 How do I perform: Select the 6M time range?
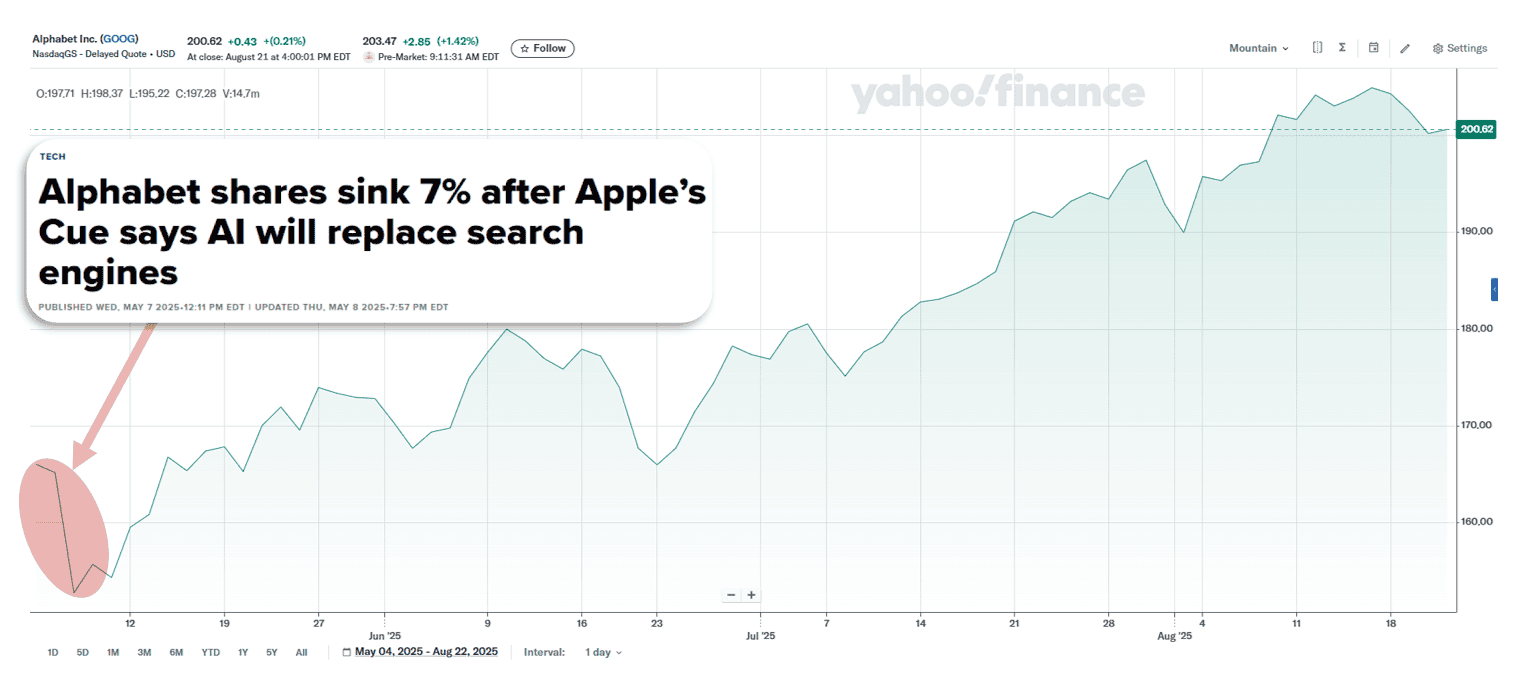click(176, 652)
